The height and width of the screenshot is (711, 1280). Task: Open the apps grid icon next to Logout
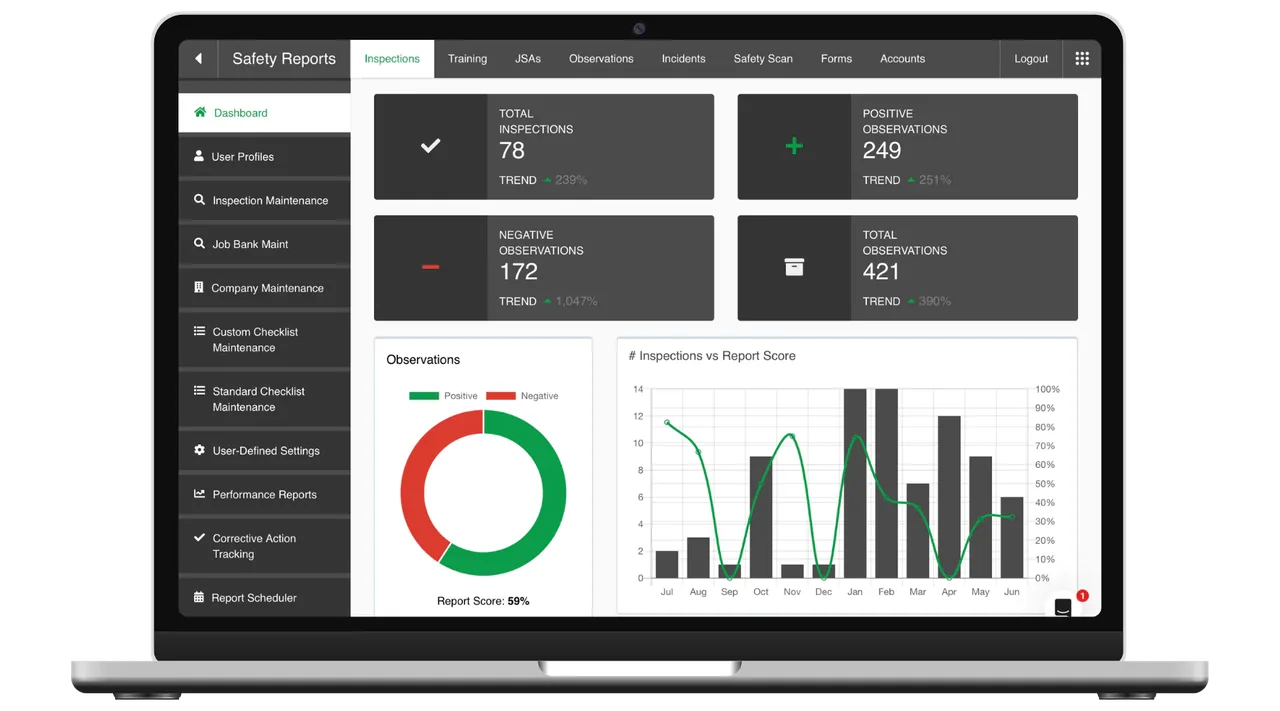1082,59
